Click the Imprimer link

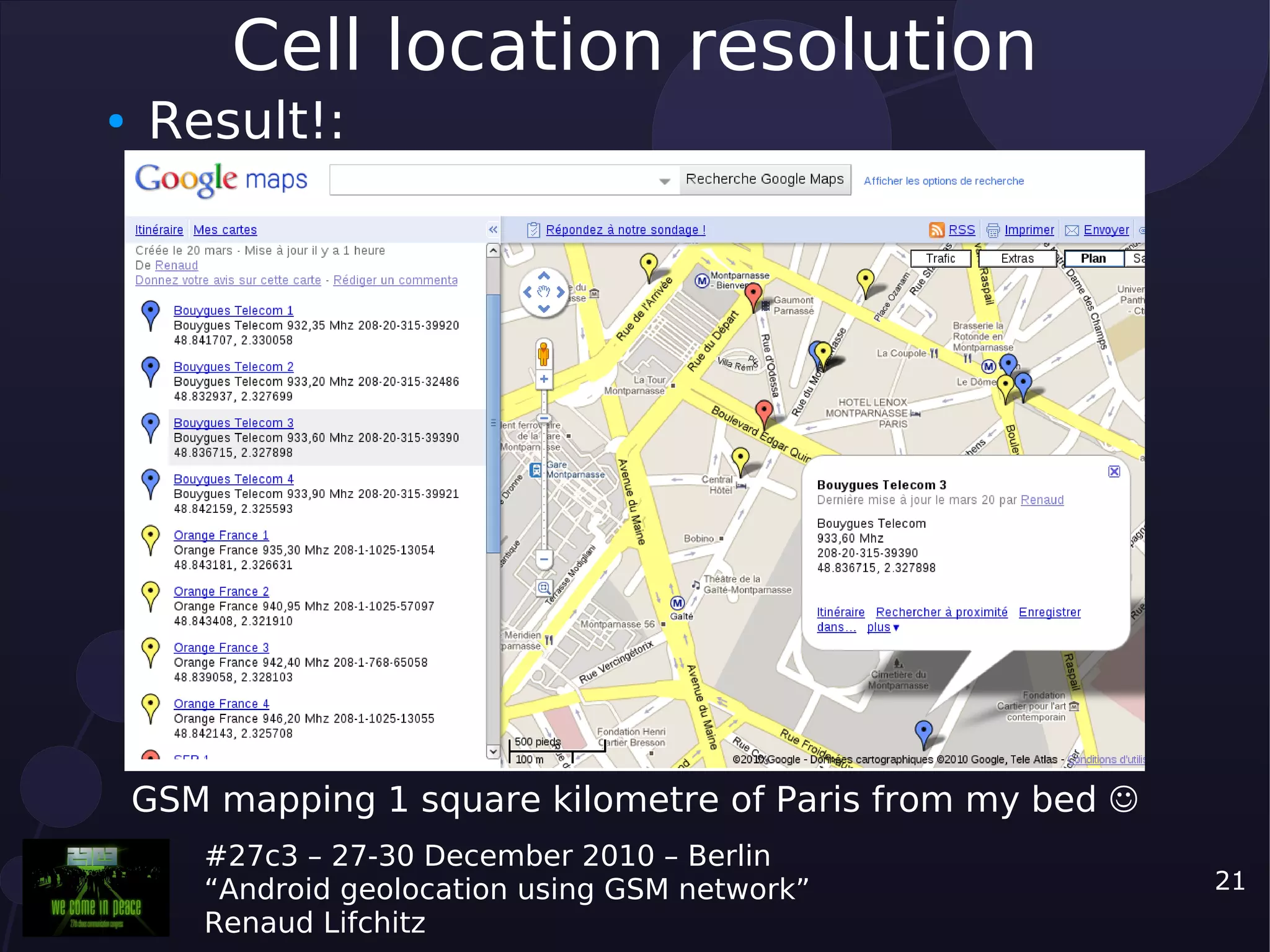1029,230
